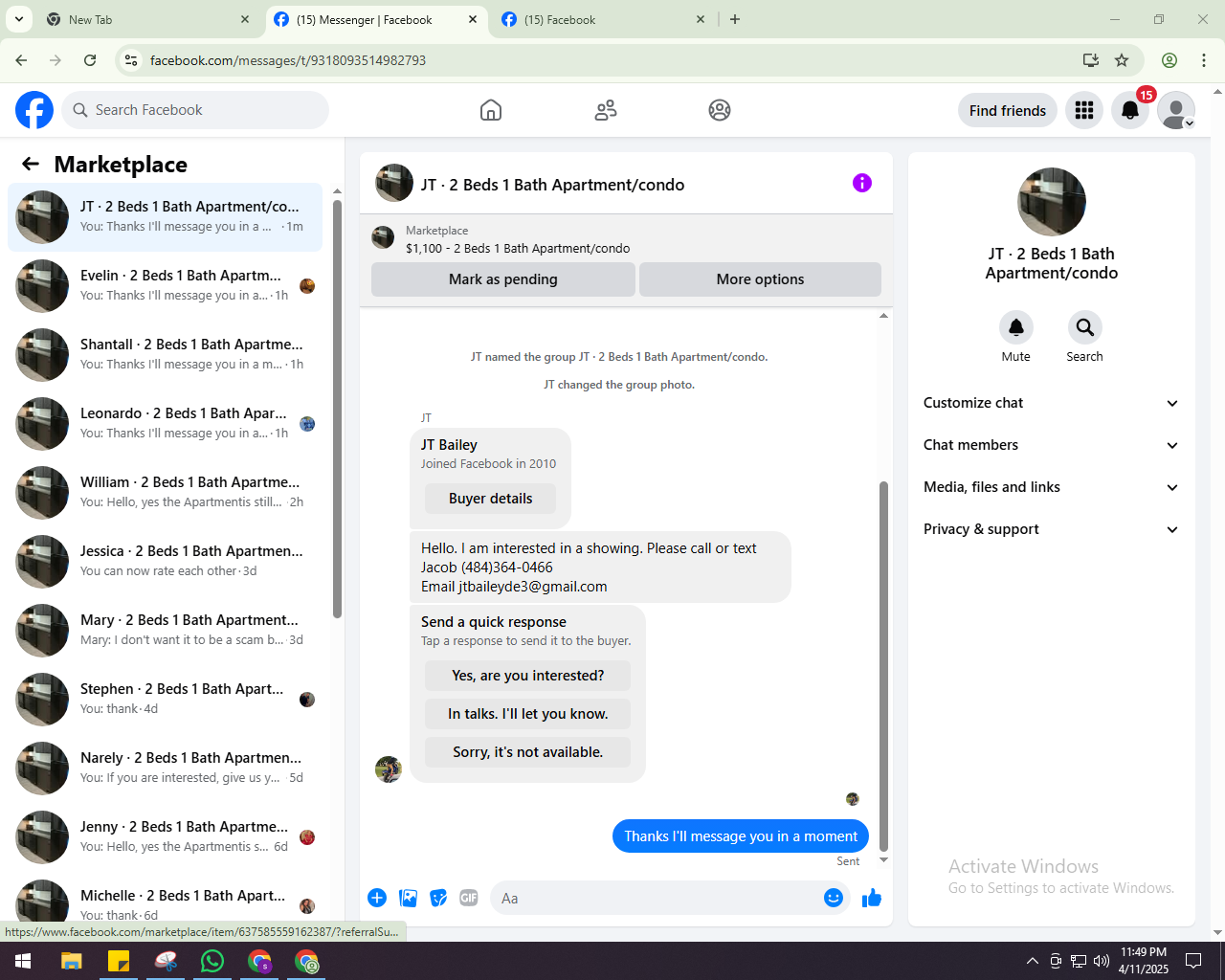This screenshot has width=1225, height=980.
Task: Open site information icon in address bar
Action: tap(131, 60)
